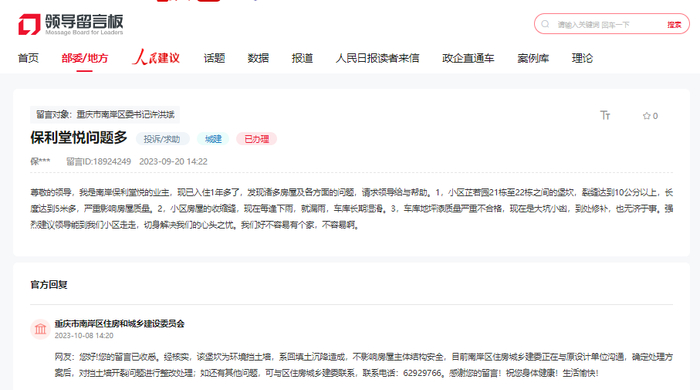Open the 政企直通车 nav item
The width and height of the screenshot is (700, 390).
tap(468, 58)
